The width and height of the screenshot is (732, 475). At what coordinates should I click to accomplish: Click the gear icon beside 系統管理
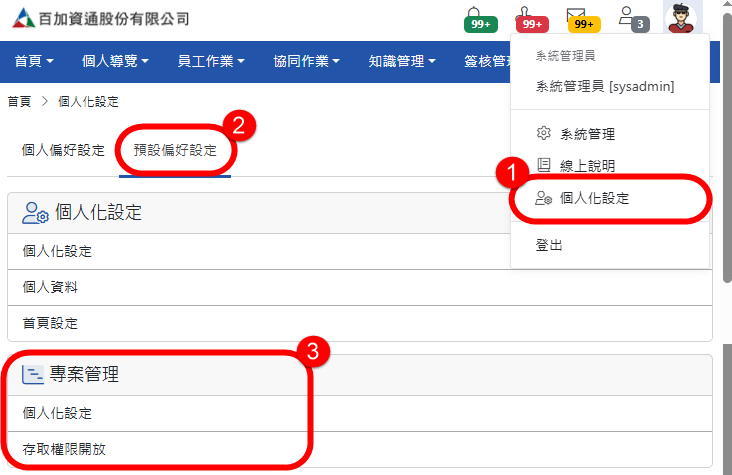(x=544, y=134)
